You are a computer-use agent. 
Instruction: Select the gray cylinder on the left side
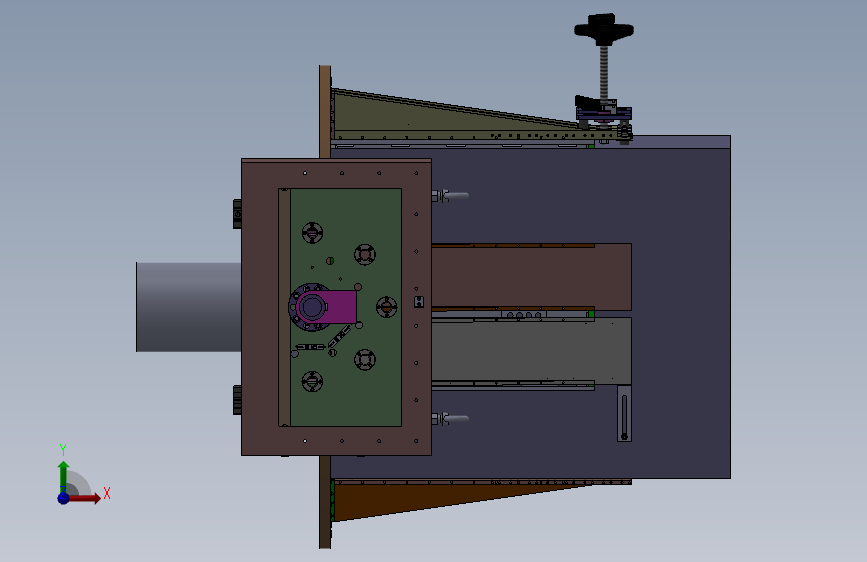click(x=189, y=307)
